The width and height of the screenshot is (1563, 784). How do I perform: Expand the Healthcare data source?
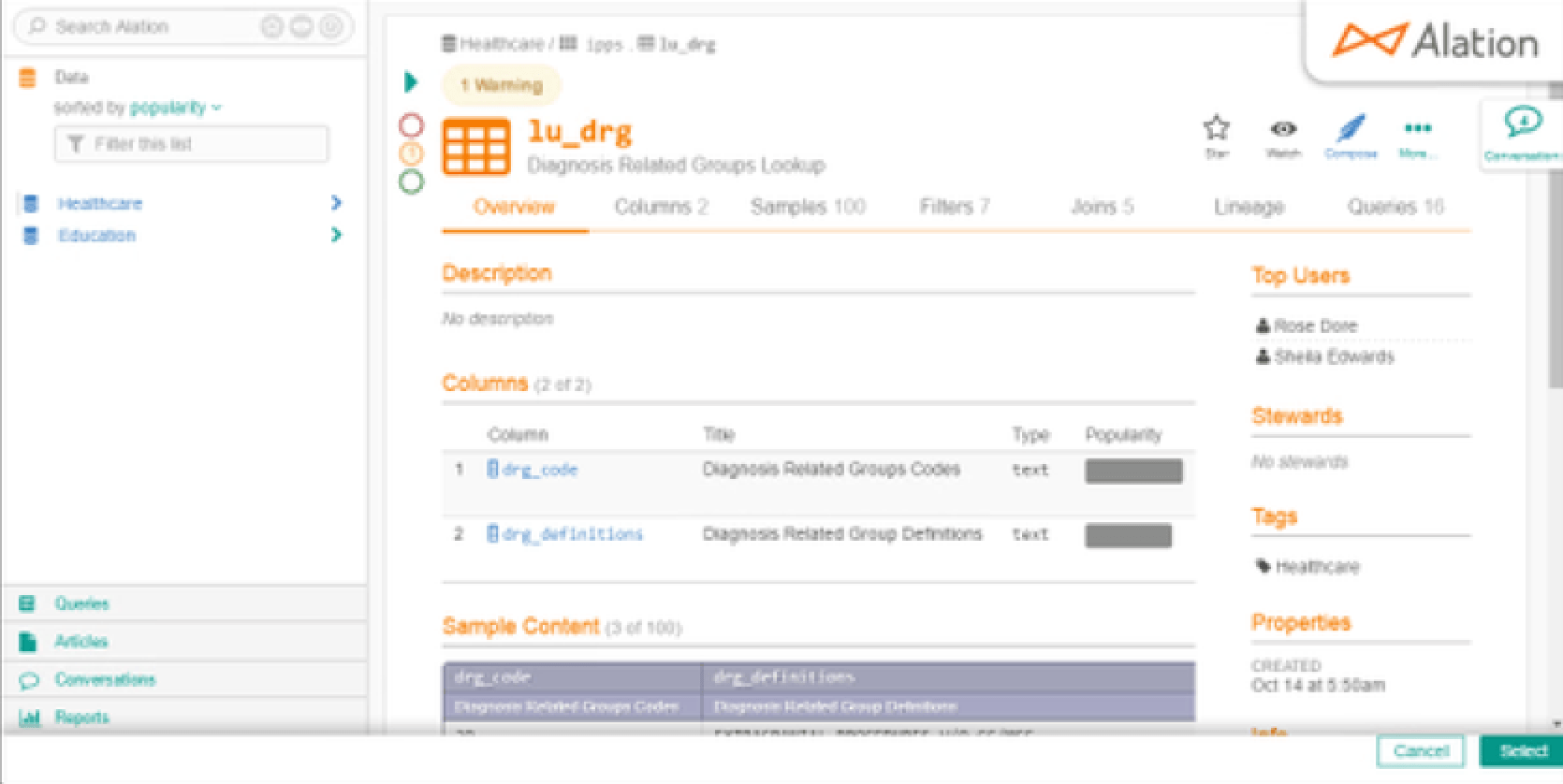click(x=336, y=203)
